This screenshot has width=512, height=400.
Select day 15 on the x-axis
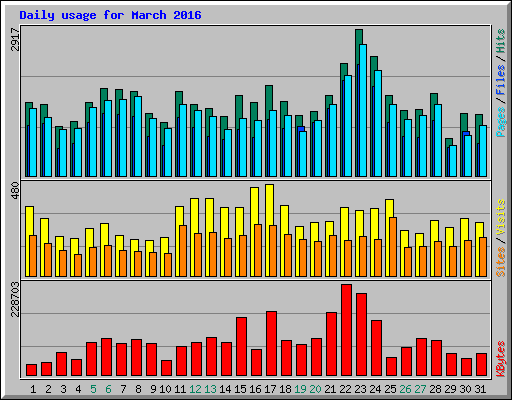[240, 389]
